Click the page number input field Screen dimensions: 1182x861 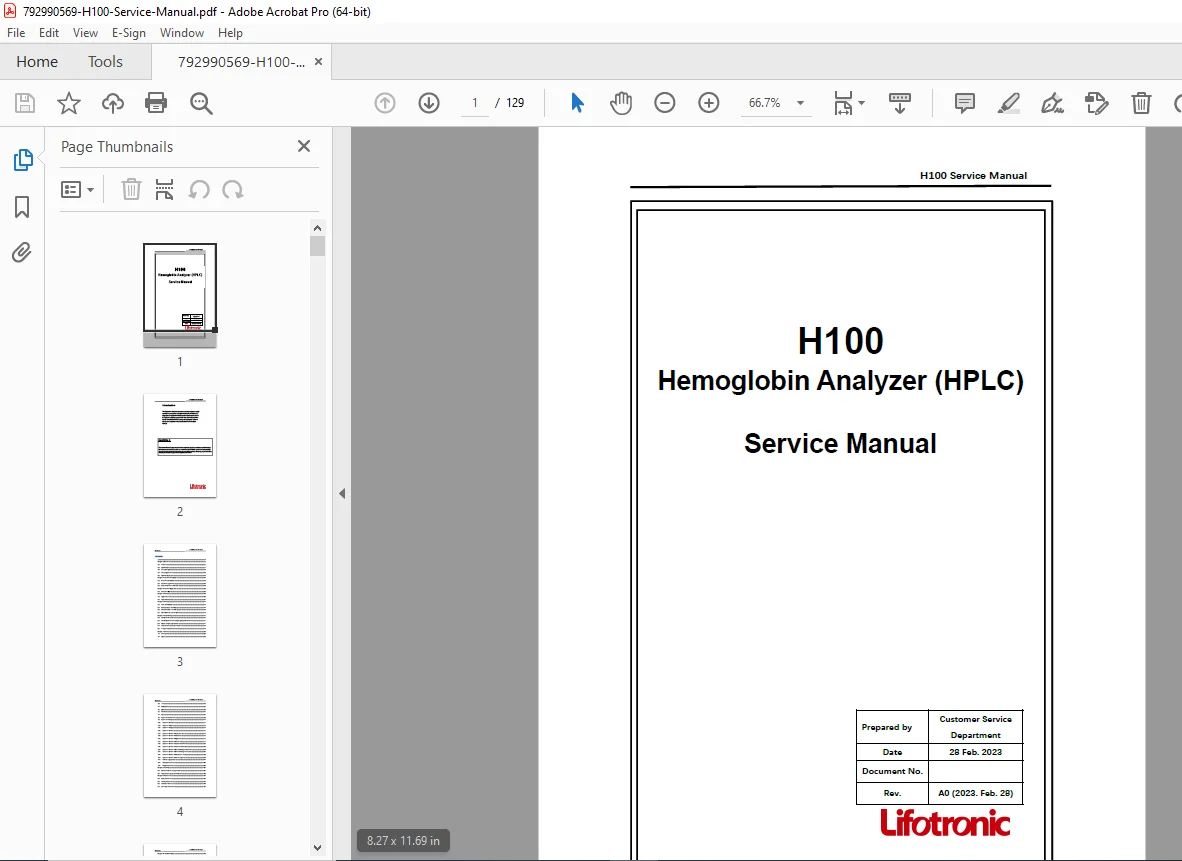(475, 103)
